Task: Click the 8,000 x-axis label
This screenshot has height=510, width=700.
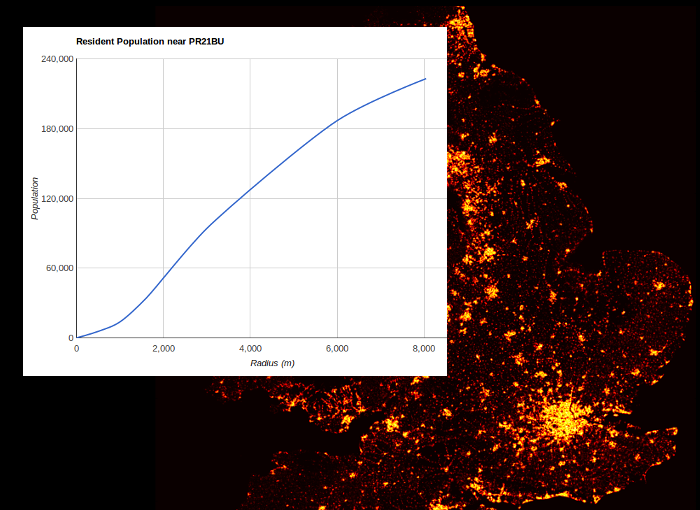Action: pyautogui.click(x=424, y=348)
